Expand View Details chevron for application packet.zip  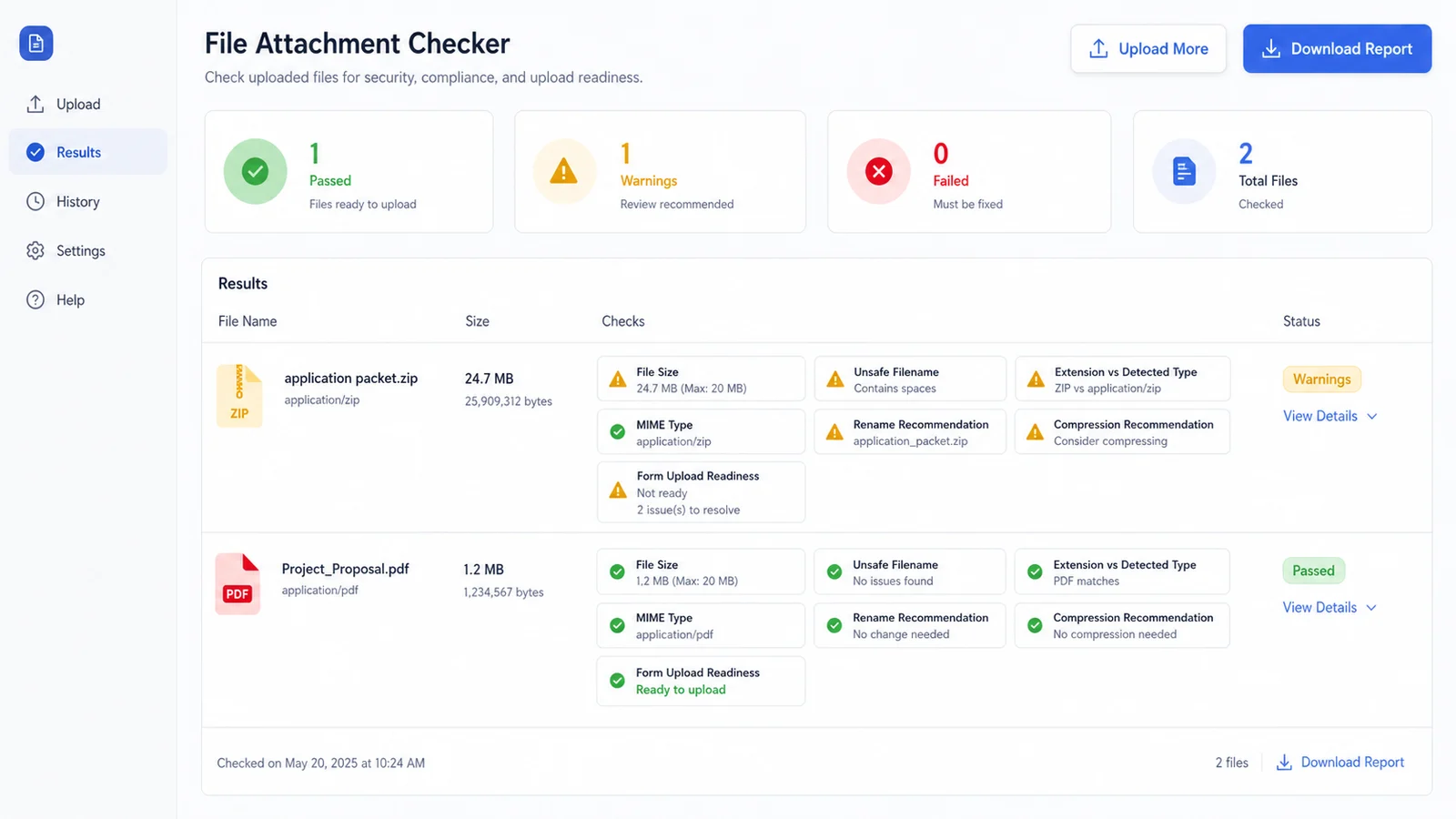point(1372,416)
